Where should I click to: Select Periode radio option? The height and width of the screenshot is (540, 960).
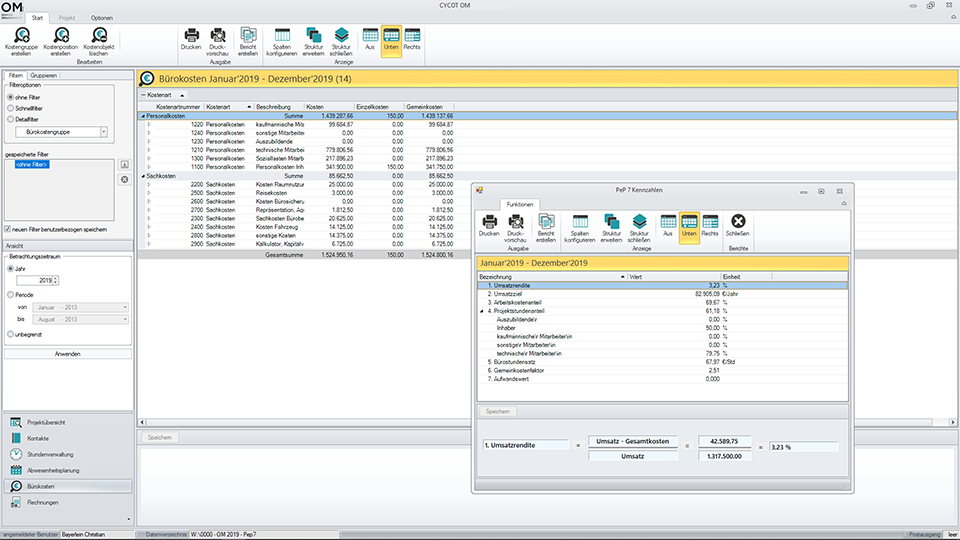(10, 294)
